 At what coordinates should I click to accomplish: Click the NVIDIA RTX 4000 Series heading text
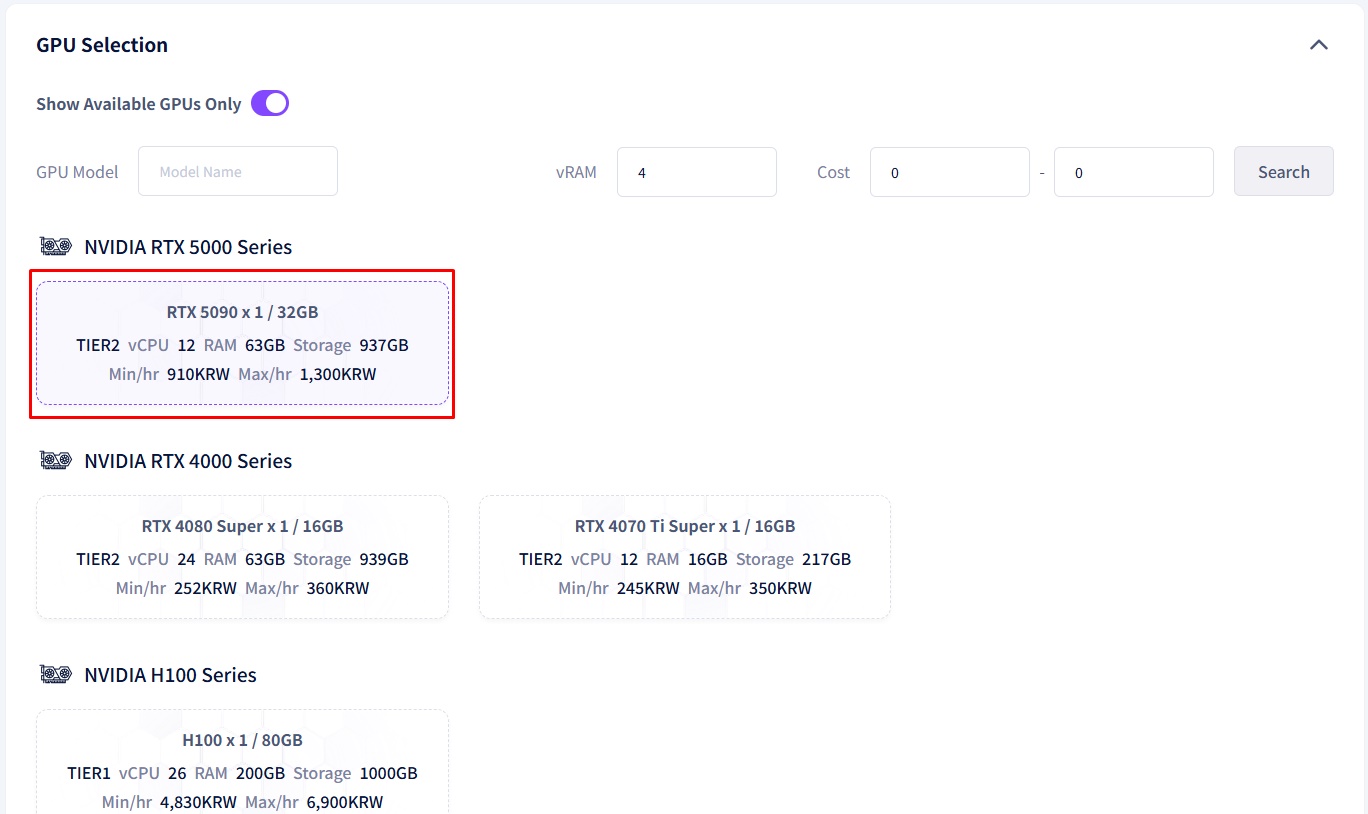coord(188,461)
